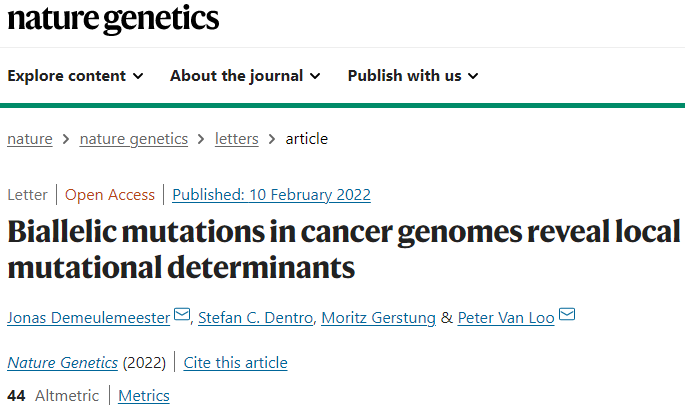Screen dimensions: 685x410
Task: Expand the Explore content chevron
Action: pos(138,76)
